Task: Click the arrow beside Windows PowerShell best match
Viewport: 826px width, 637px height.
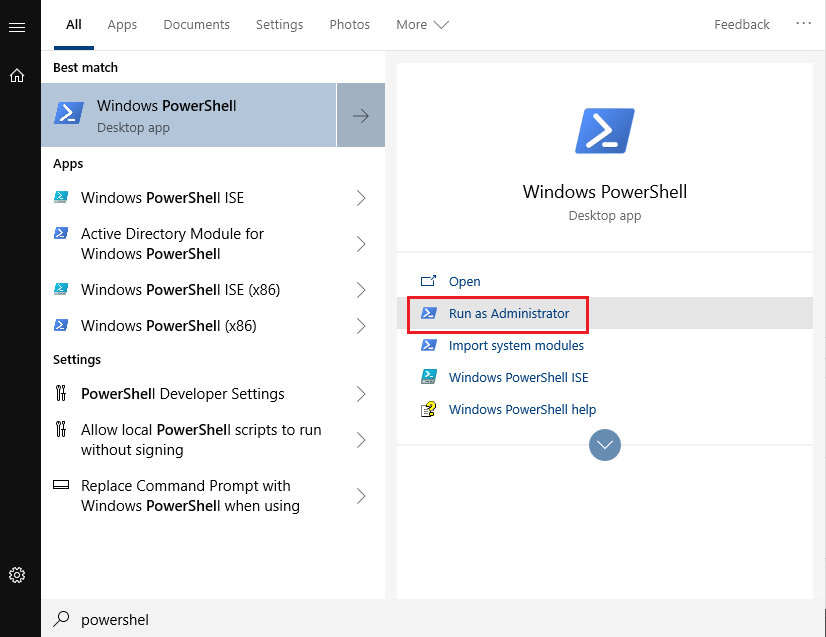Action: (x=361, y=115)
